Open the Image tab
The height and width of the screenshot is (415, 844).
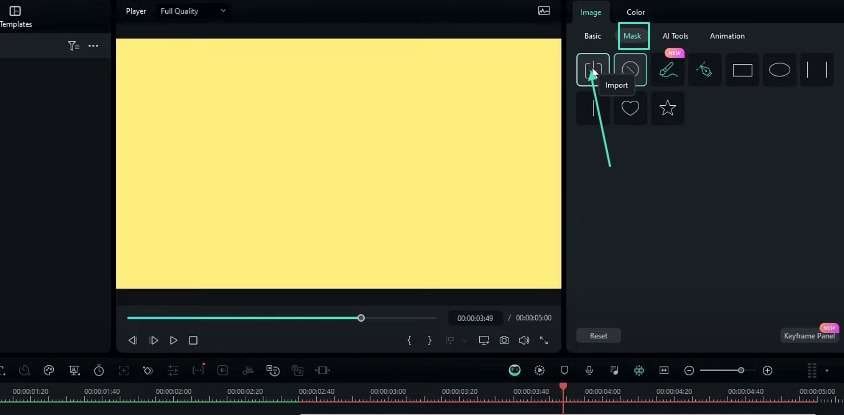click(590, 12)
